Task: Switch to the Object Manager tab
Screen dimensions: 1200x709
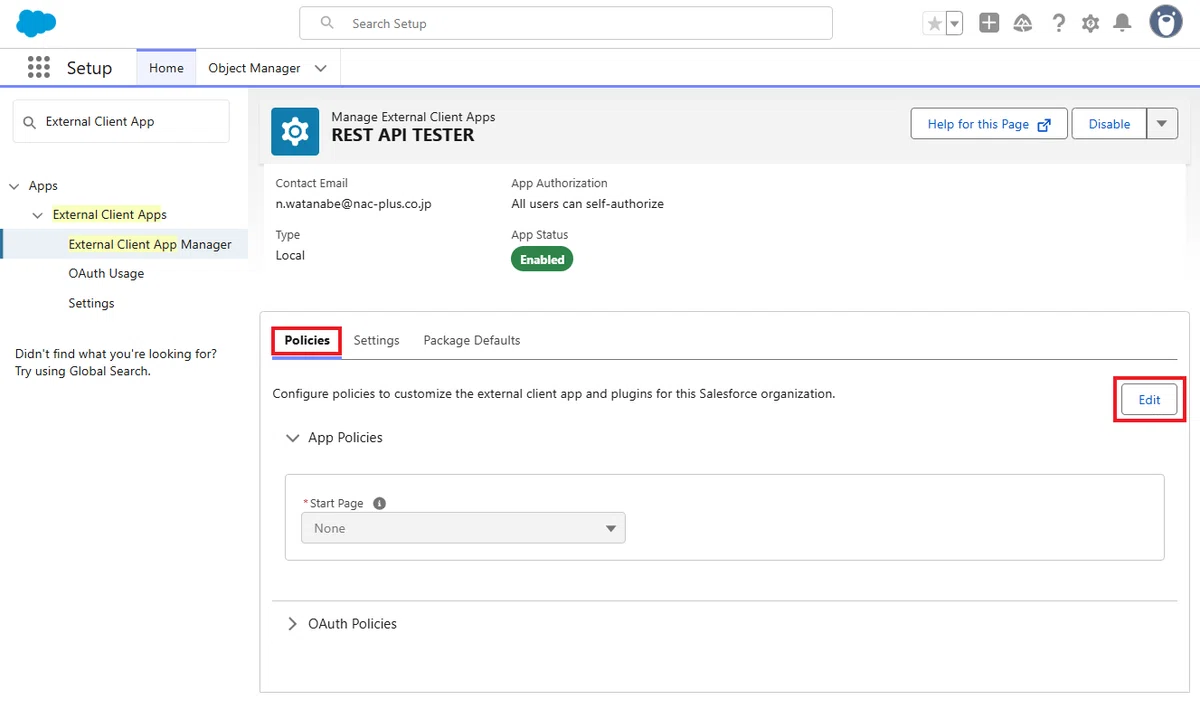Action: point(254,68)
